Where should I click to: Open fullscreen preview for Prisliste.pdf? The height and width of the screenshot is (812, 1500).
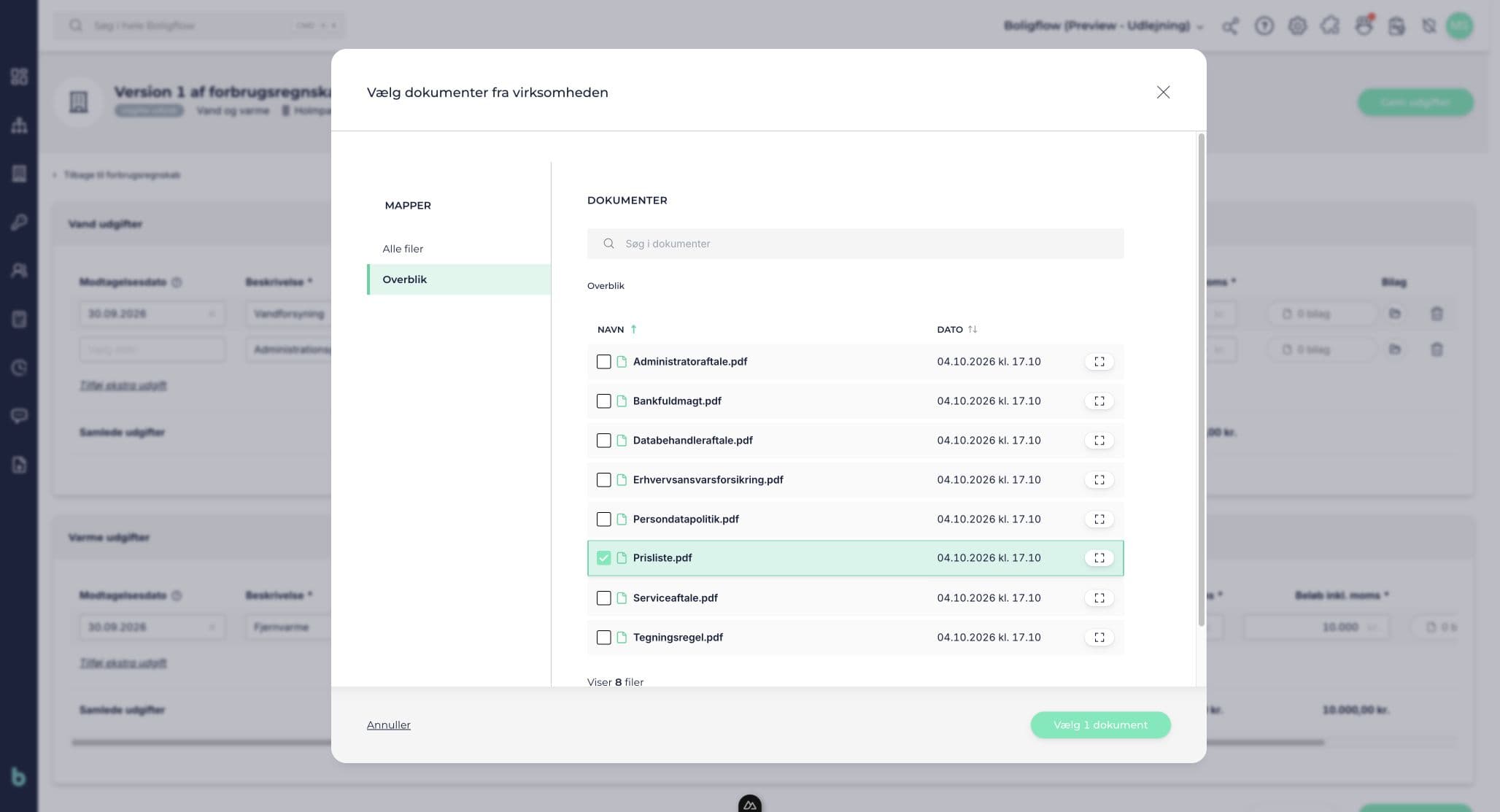[x=1099, y=558]
